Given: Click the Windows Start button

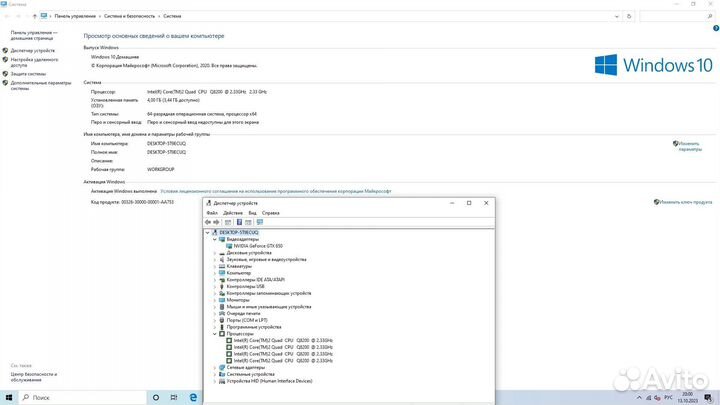Looking at the screenshot, I should coord(7,397).
